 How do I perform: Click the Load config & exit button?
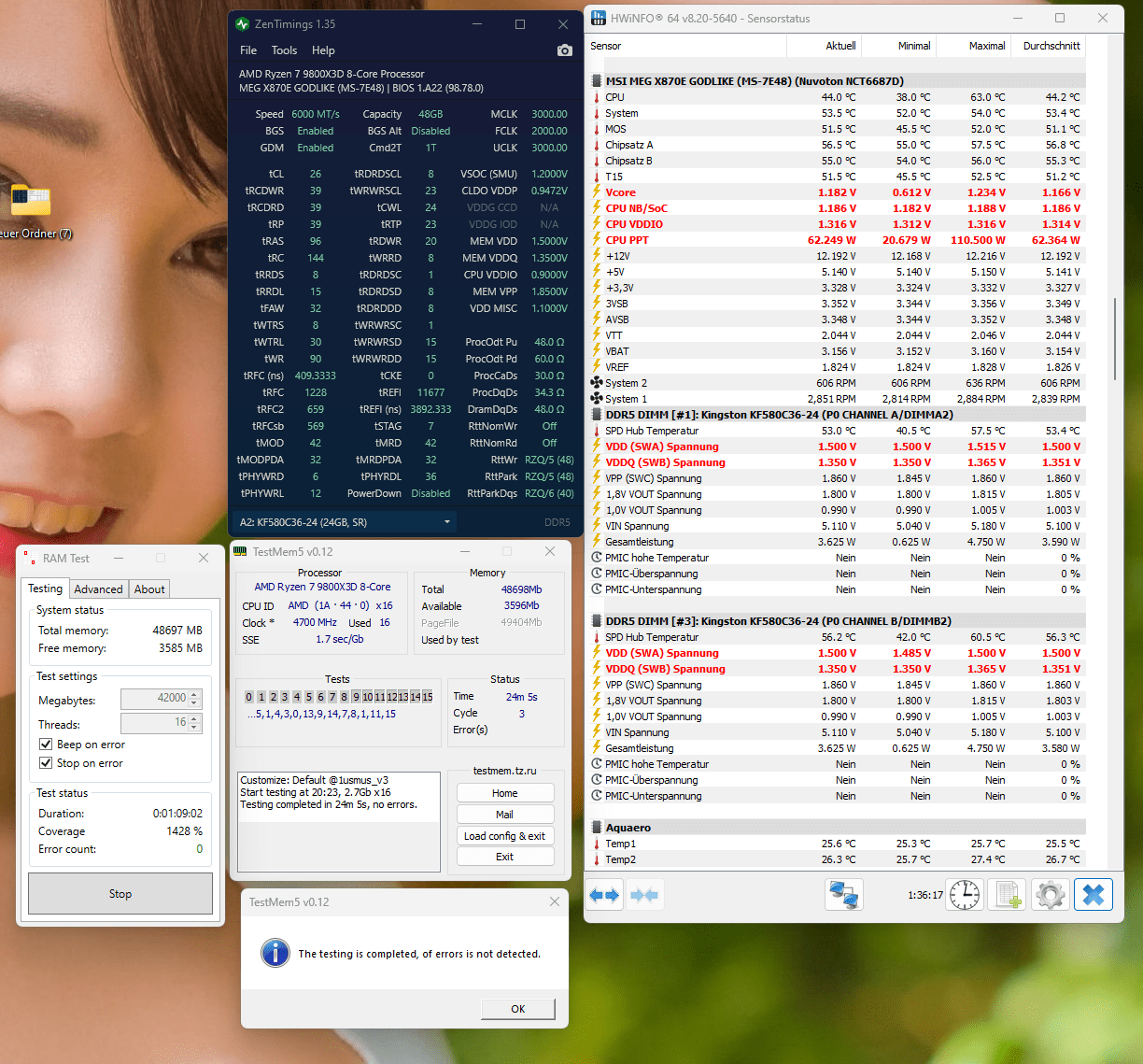click(x=505, y=836)
